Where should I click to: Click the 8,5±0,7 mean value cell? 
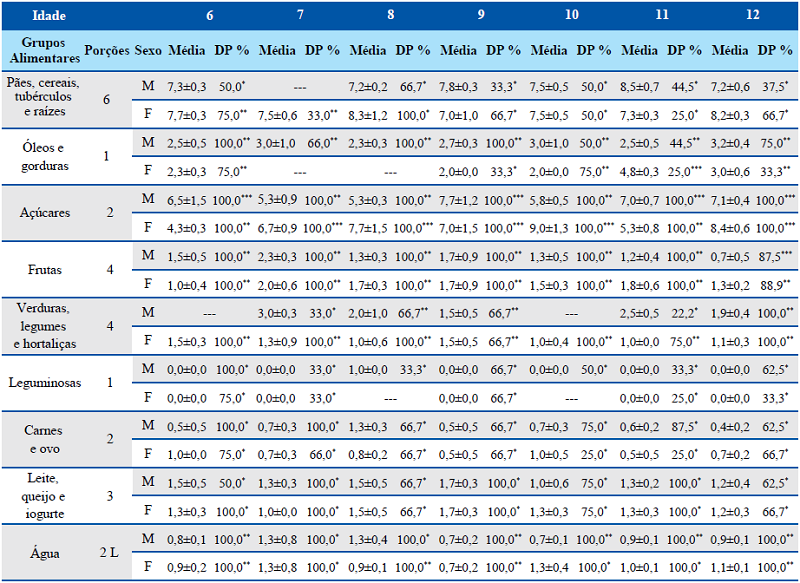tap(640, 86)
